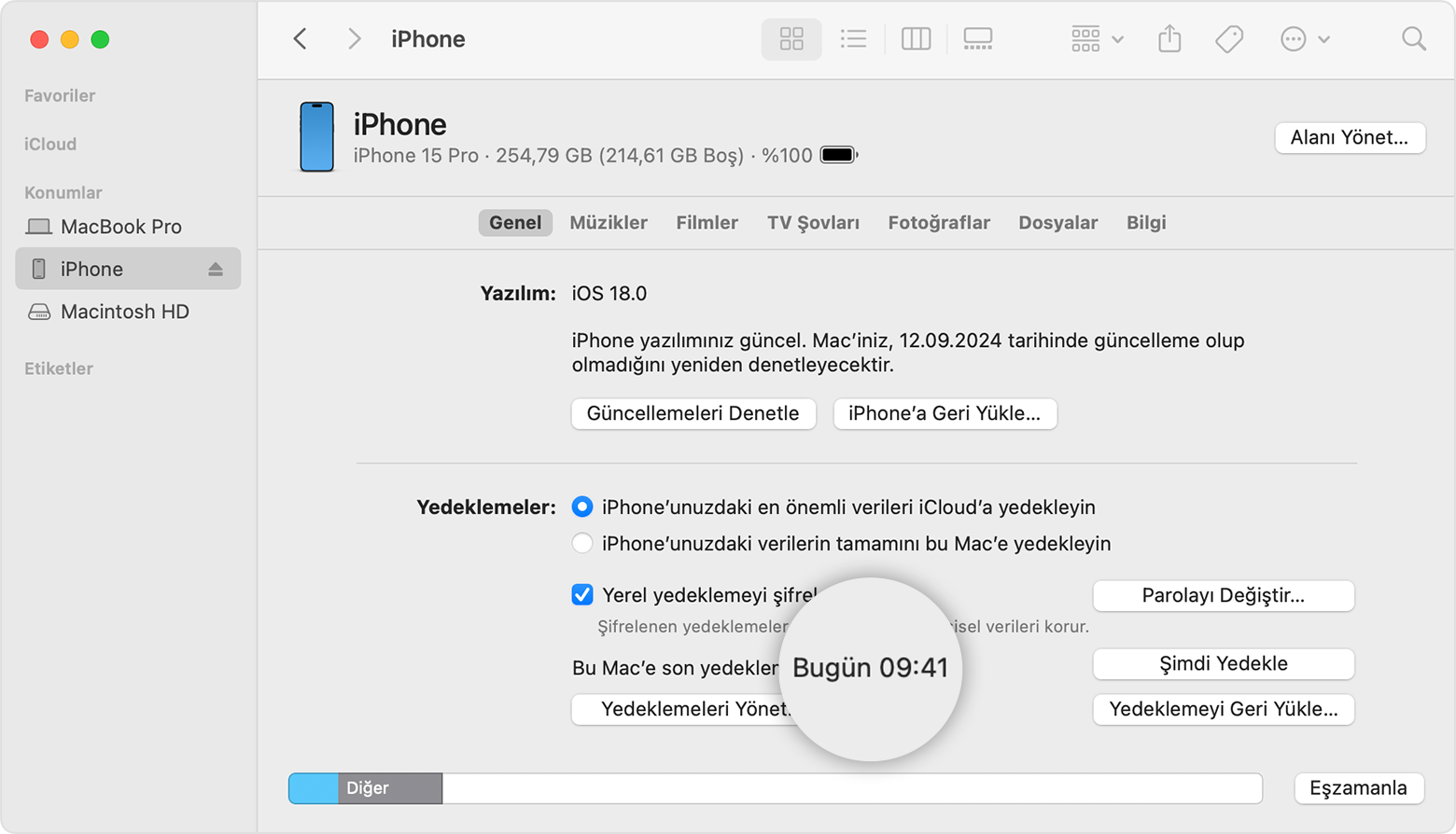The width and height of the screenshot is (1456, 834).
Task: Click Parolayı Değiştir button
Action: tap(1223, 595)
